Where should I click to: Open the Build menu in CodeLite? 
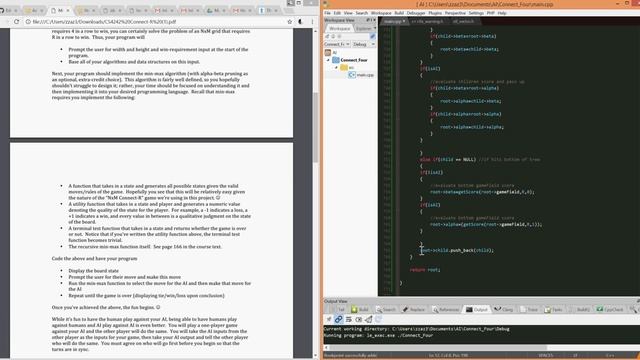click(x=399, y=13)
